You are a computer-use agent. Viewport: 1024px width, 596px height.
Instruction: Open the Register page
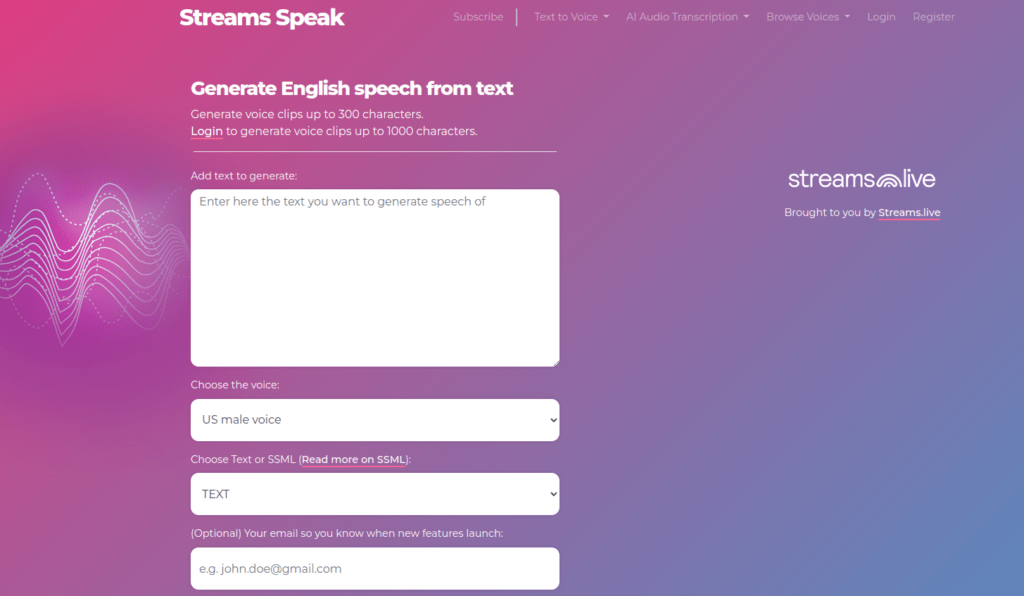933,17
